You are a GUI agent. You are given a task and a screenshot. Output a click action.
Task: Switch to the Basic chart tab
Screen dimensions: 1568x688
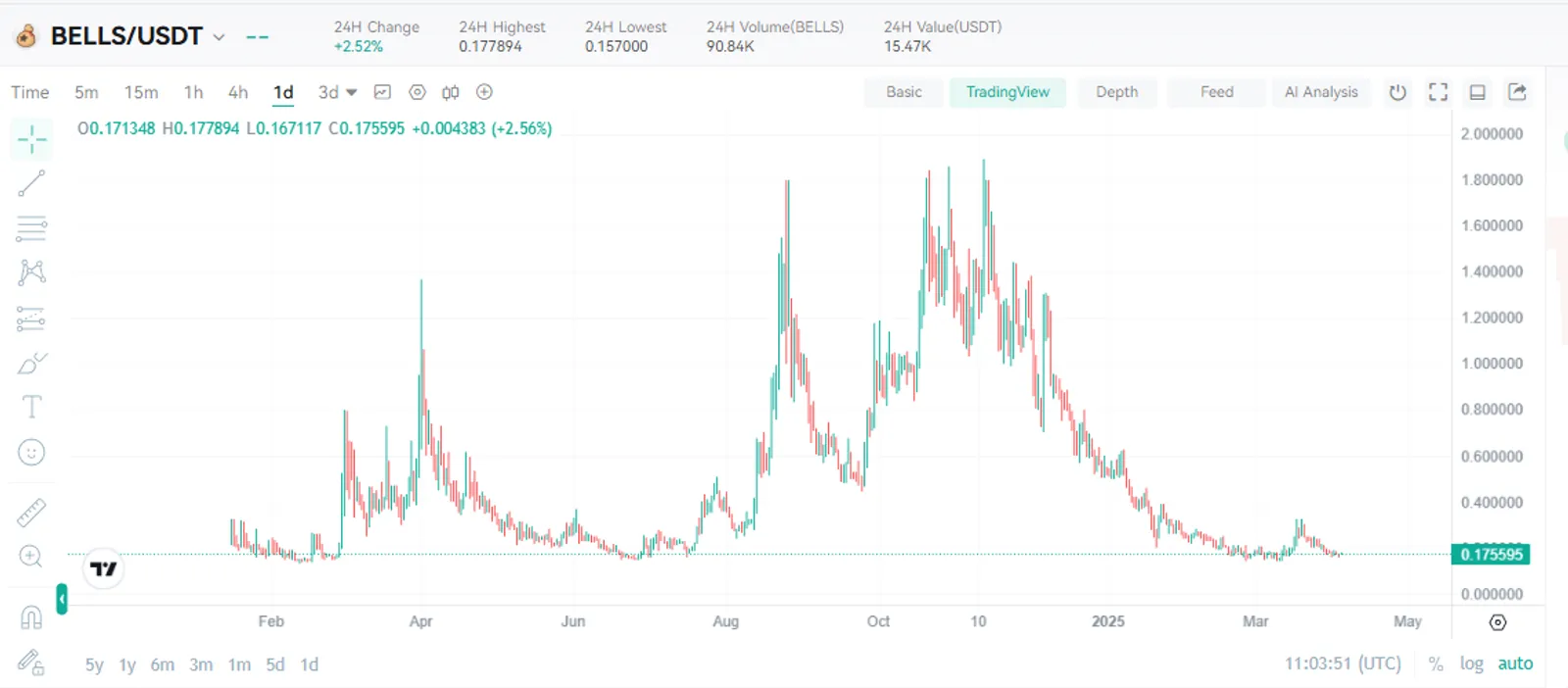(904, 92)
